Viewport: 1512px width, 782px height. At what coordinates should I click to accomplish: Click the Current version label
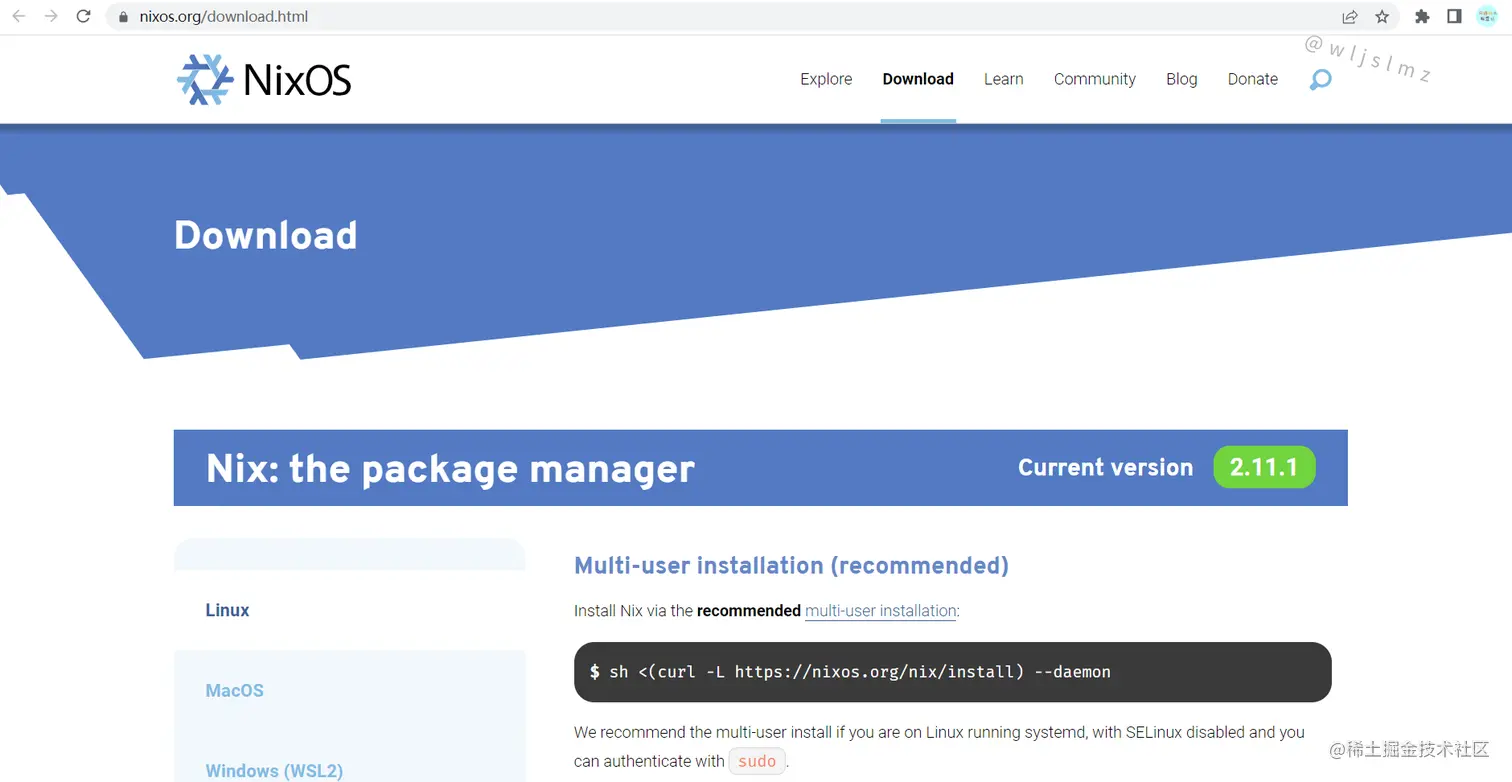[1105, 467]
